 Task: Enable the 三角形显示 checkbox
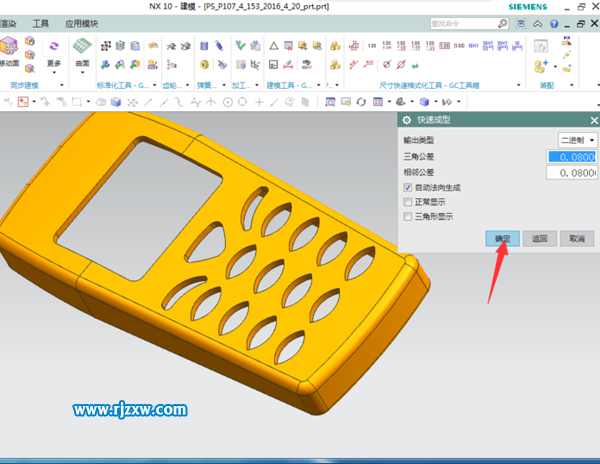408,217
